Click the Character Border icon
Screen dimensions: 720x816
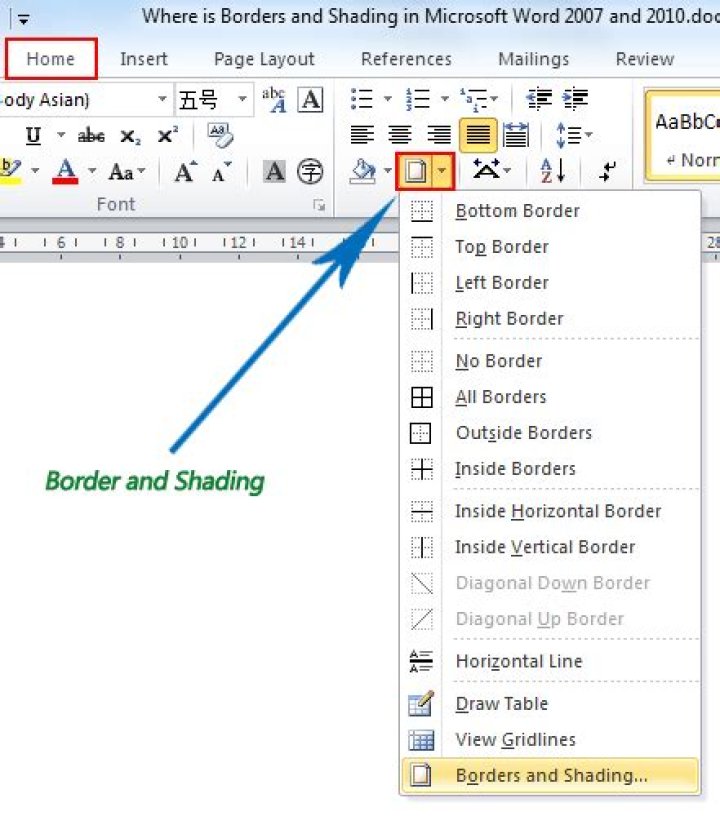(311, 99)
